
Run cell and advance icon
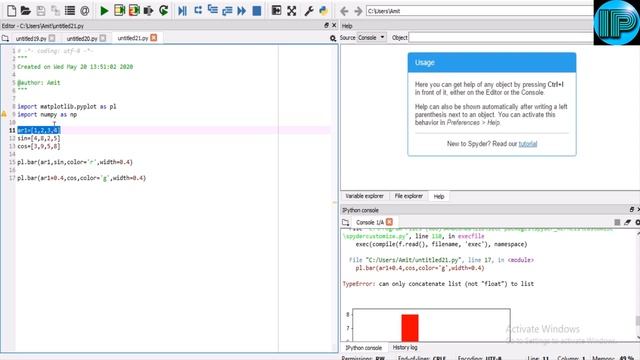tap(134, 11)
